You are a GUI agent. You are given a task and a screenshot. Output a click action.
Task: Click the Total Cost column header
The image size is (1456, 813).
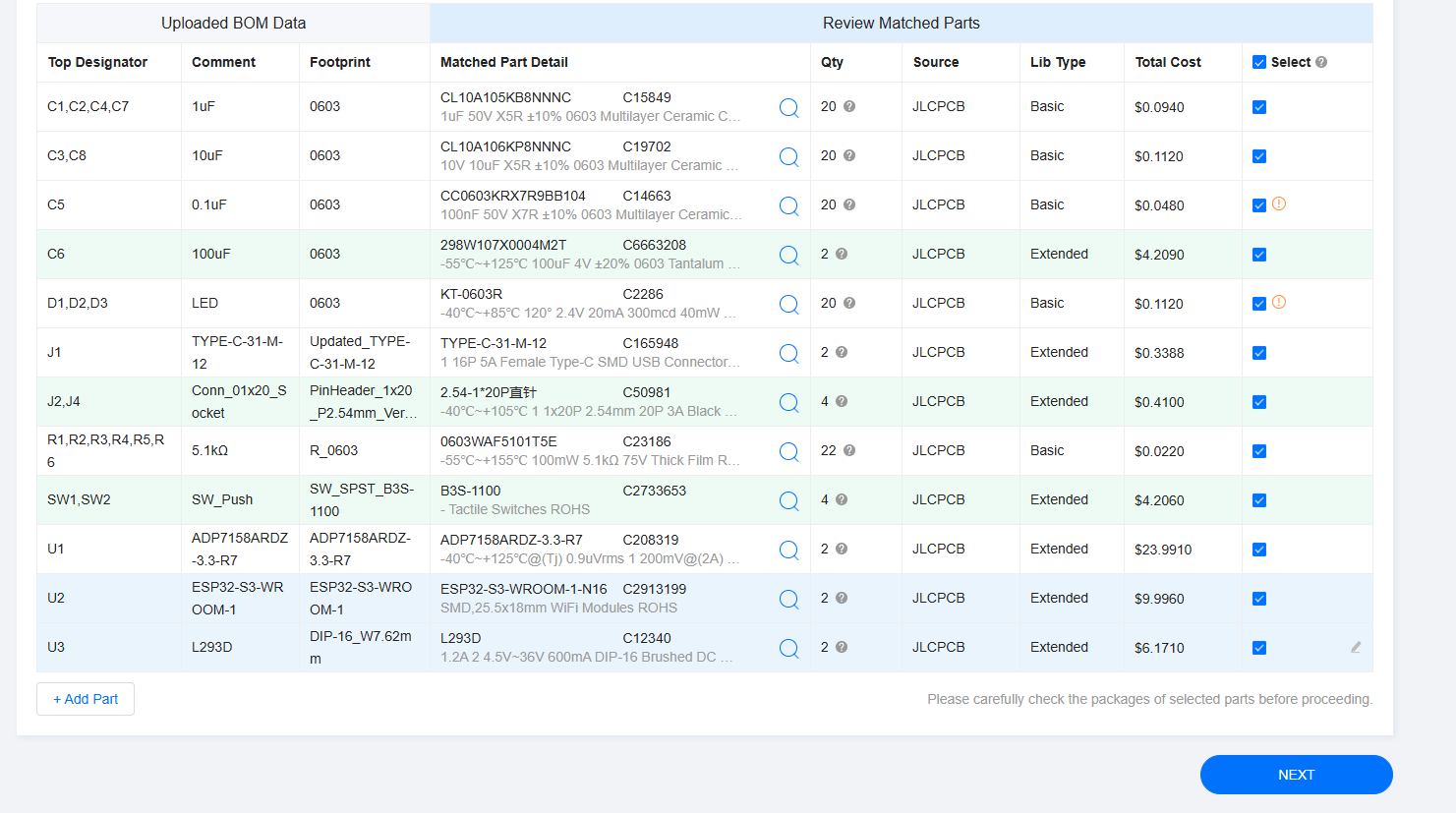1168,62
